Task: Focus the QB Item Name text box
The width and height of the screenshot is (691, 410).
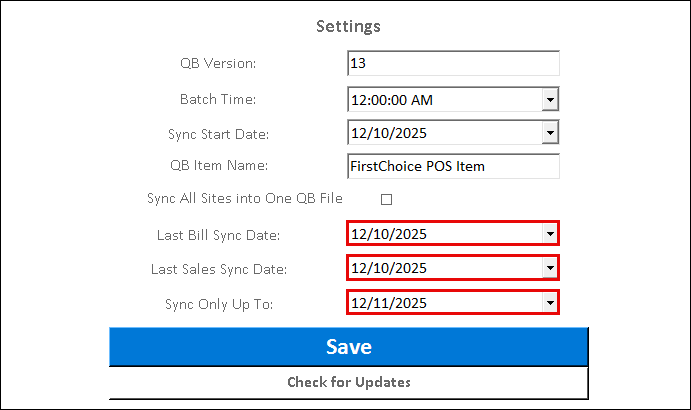Action: click(x=452, y=166)
